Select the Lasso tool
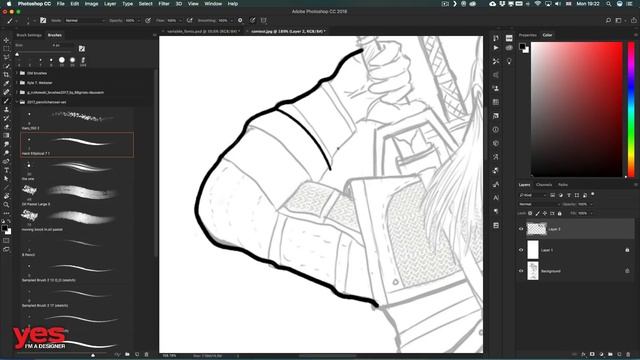The image size is (640, 360). [6, 58]
